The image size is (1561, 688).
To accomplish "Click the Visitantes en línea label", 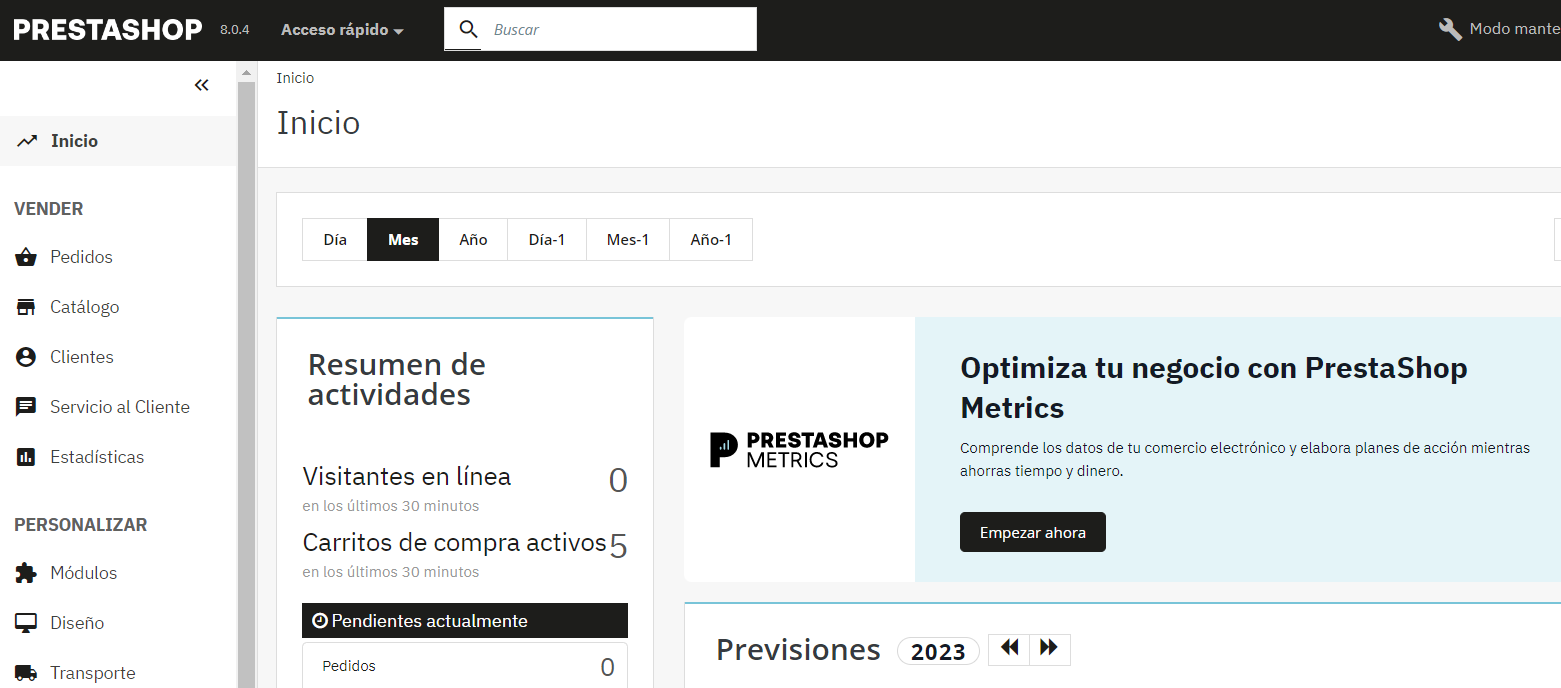I will pyautogui.click(x=407, y=476).
